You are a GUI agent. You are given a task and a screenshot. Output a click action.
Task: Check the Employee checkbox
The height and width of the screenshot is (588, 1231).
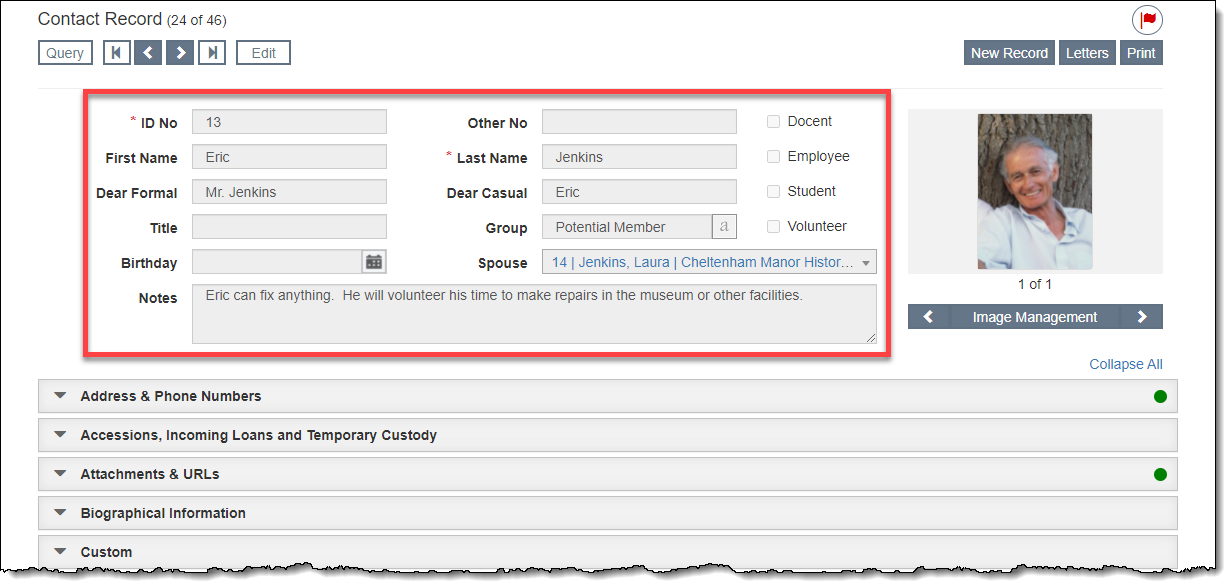coord(773,157)
